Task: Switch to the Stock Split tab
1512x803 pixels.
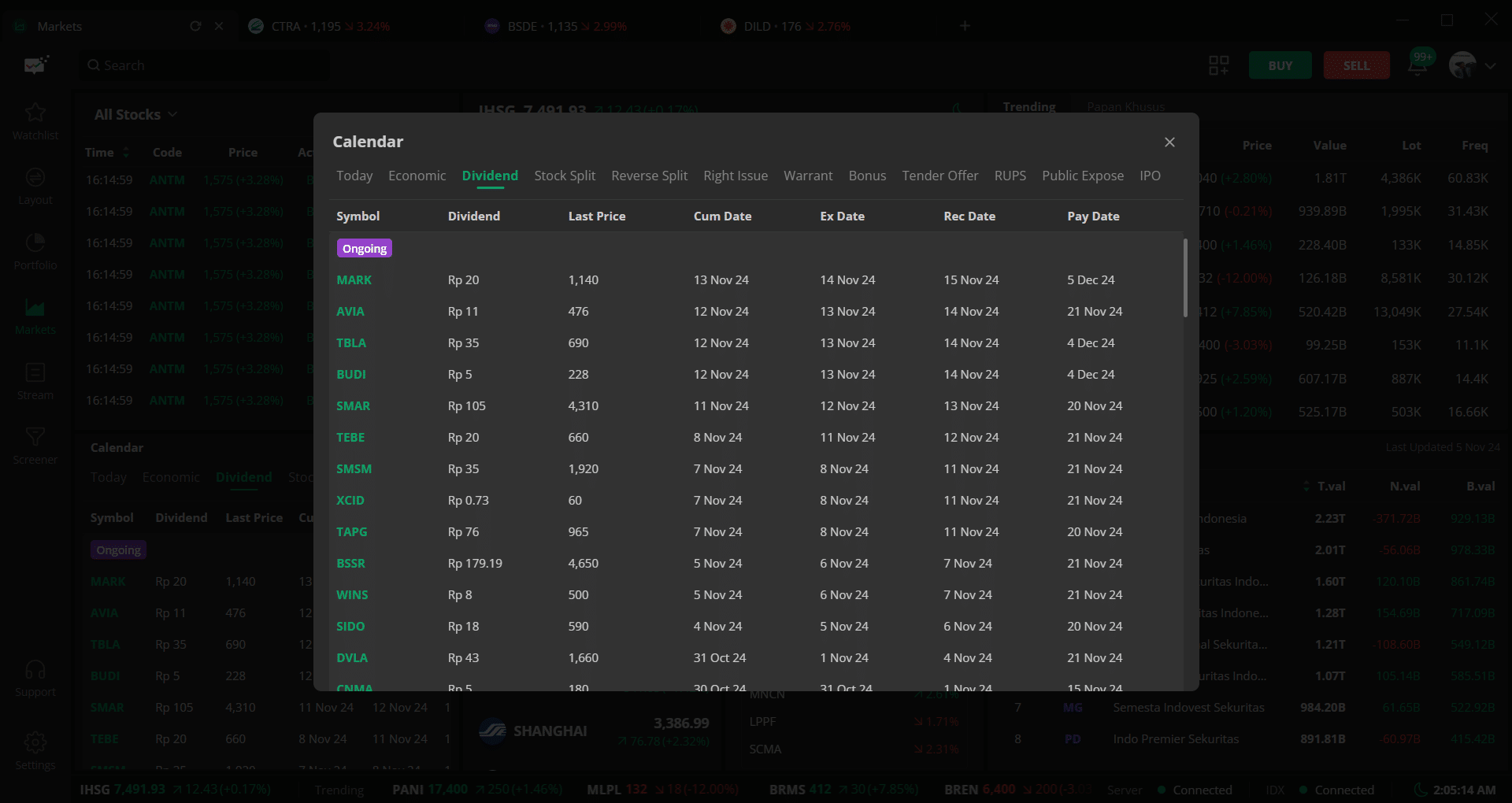Action: [565, 176]
